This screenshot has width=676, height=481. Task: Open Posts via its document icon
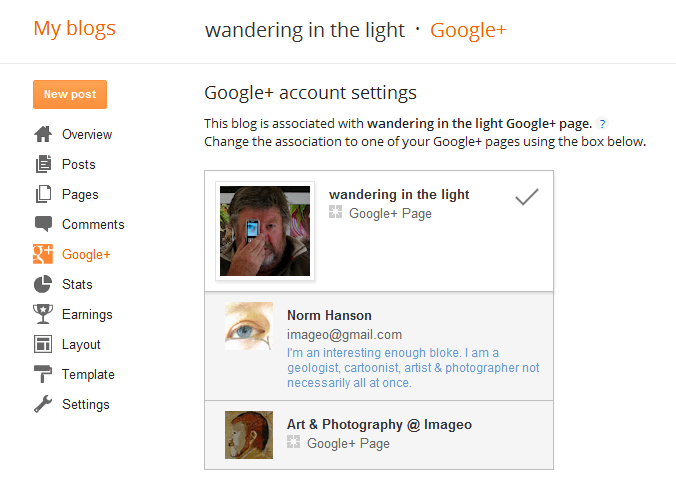(x=43, y=164)
